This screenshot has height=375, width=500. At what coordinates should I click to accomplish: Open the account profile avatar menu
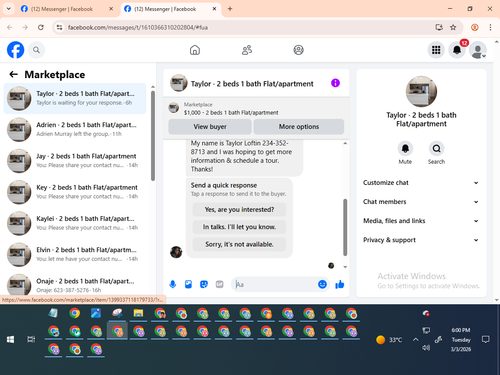coord(478,50)
